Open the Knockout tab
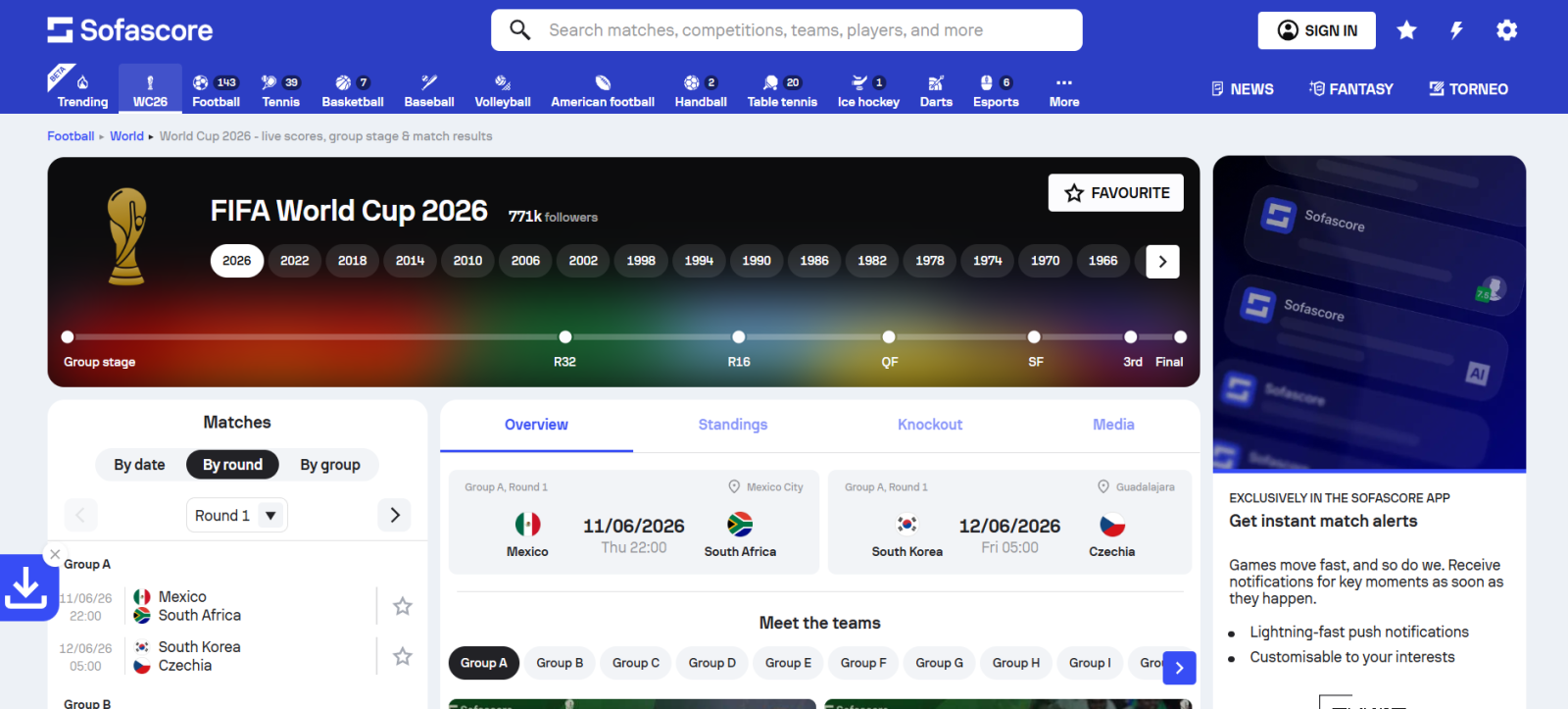The height and width of the screenshot is (709, 1568). (930, 425)
